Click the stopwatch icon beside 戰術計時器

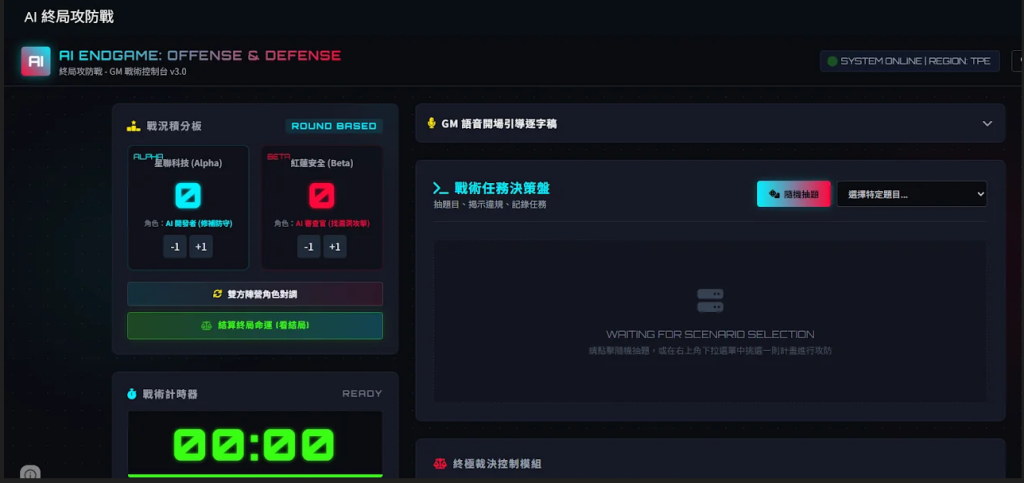[x=132, y=394]
